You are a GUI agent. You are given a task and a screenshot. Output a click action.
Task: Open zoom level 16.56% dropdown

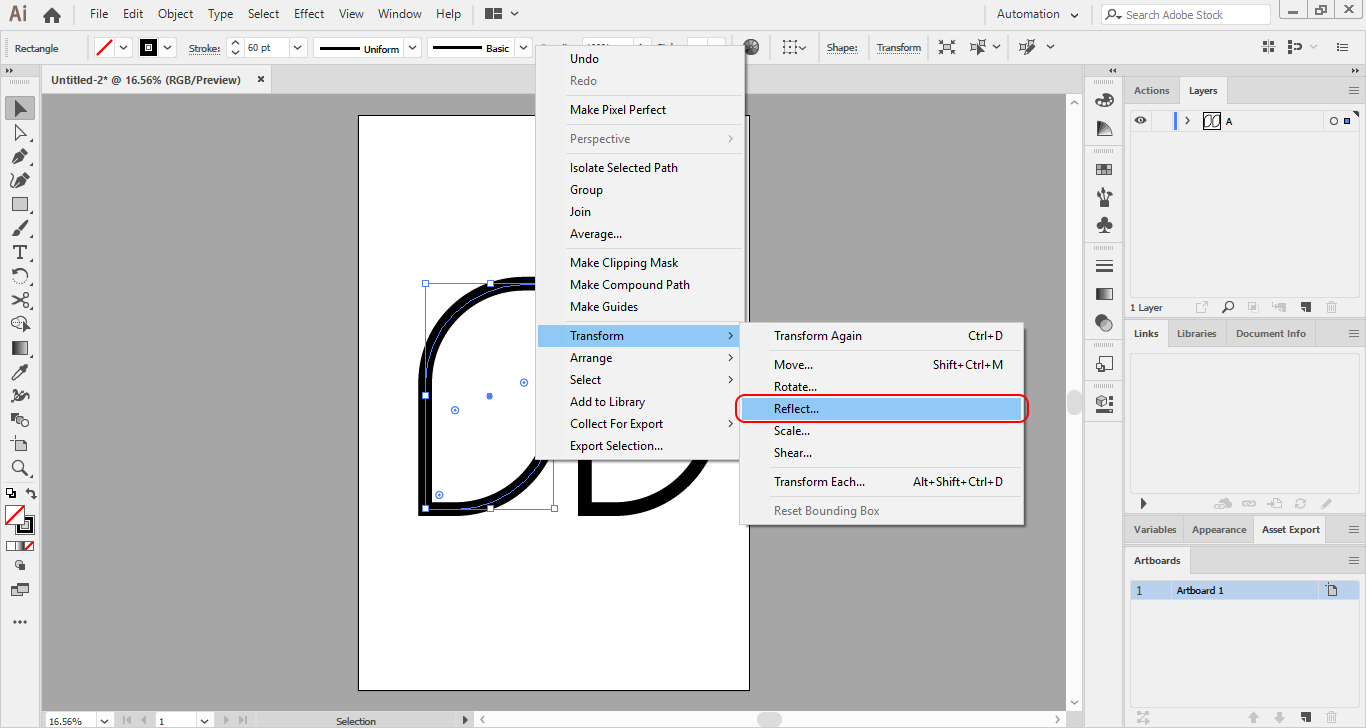click(102, 720)
